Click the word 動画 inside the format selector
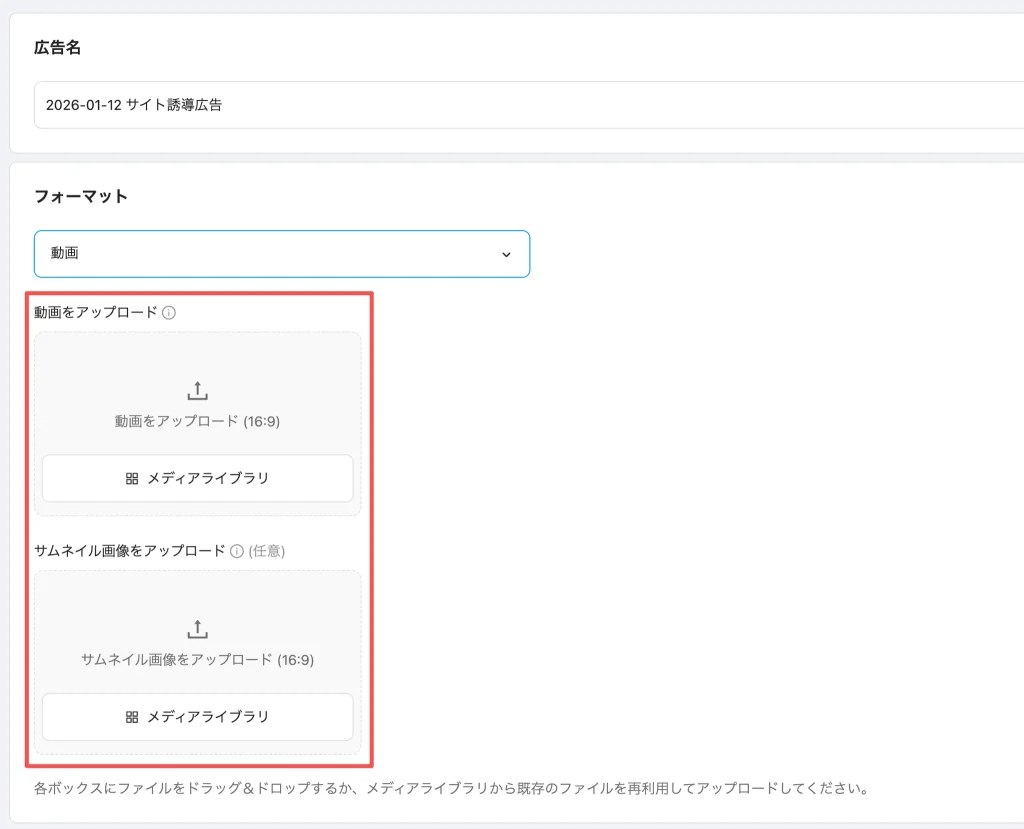 click(64, 254)
